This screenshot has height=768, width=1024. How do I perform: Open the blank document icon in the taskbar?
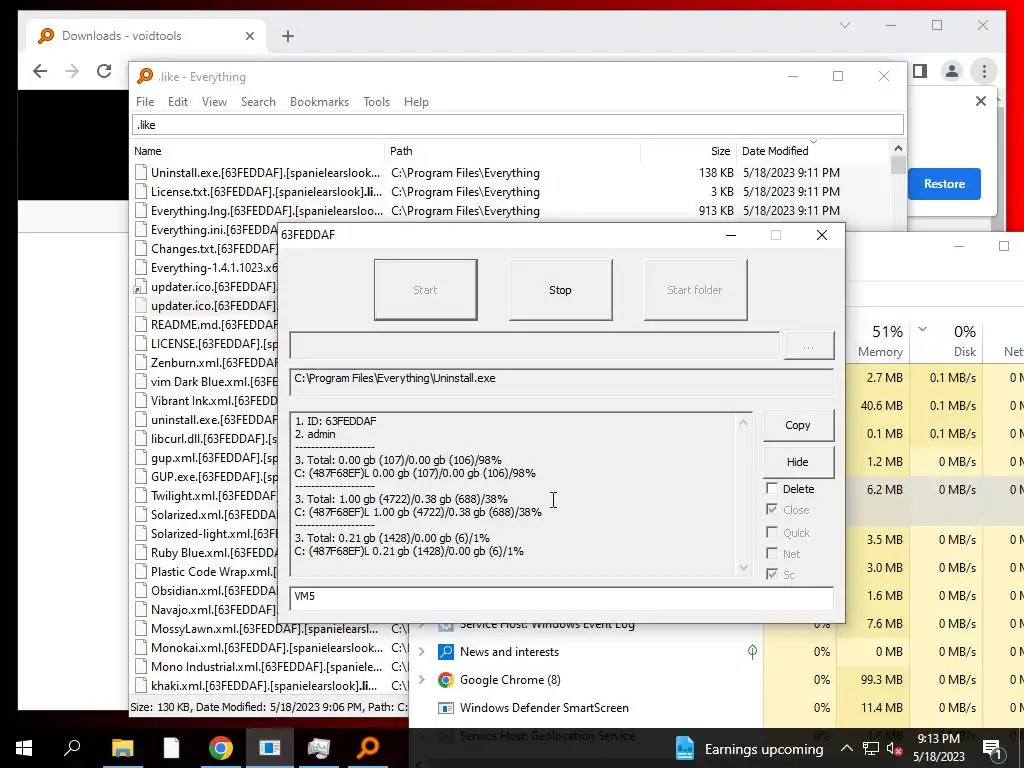[171, 748]
